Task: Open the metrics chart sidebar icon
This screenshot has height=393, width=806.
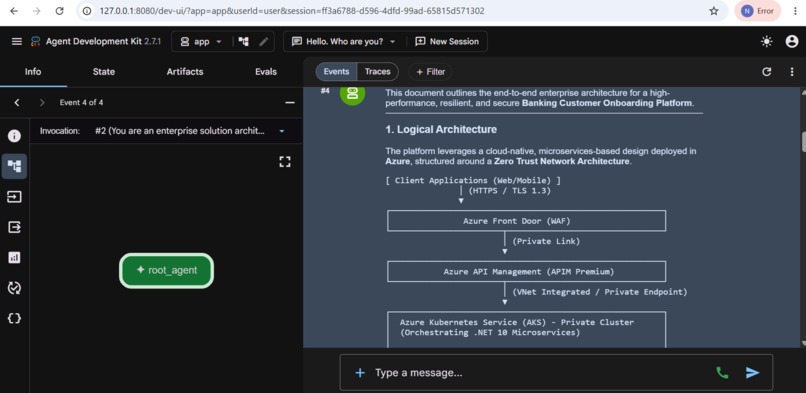Action: pyautogui.click(x=14, y=257)
